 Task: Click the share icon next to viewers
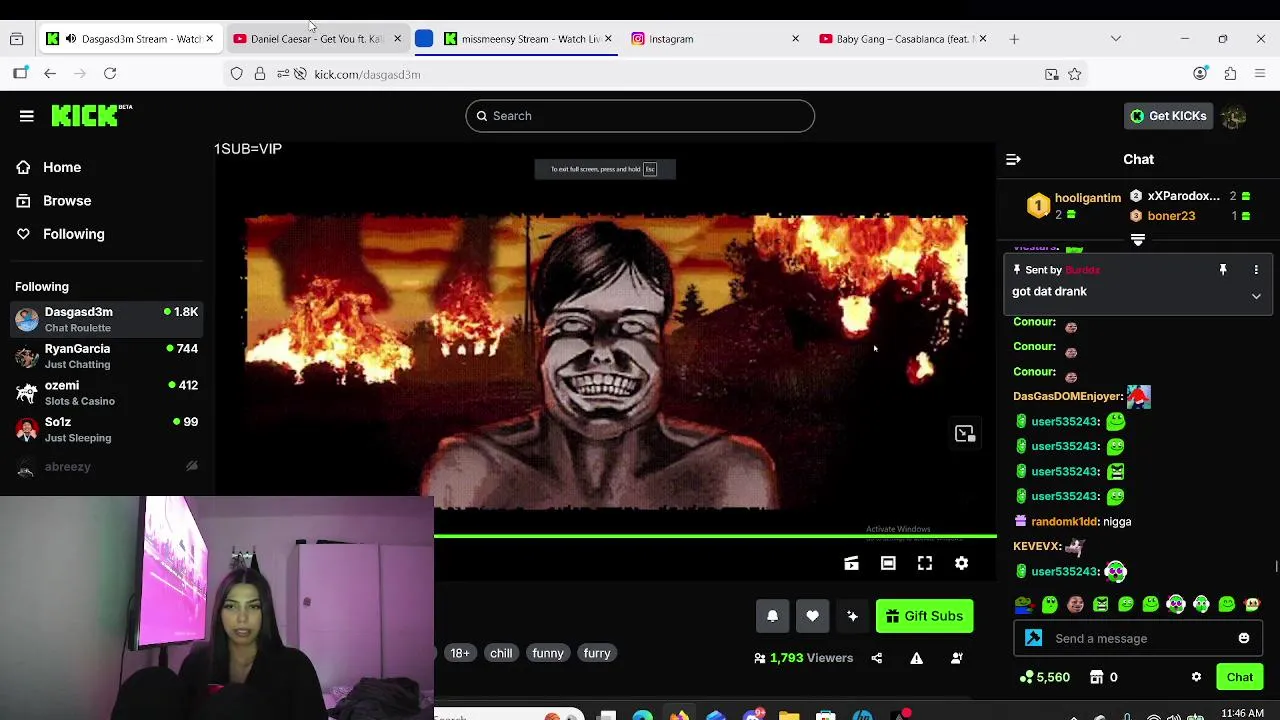click(877, 658)
